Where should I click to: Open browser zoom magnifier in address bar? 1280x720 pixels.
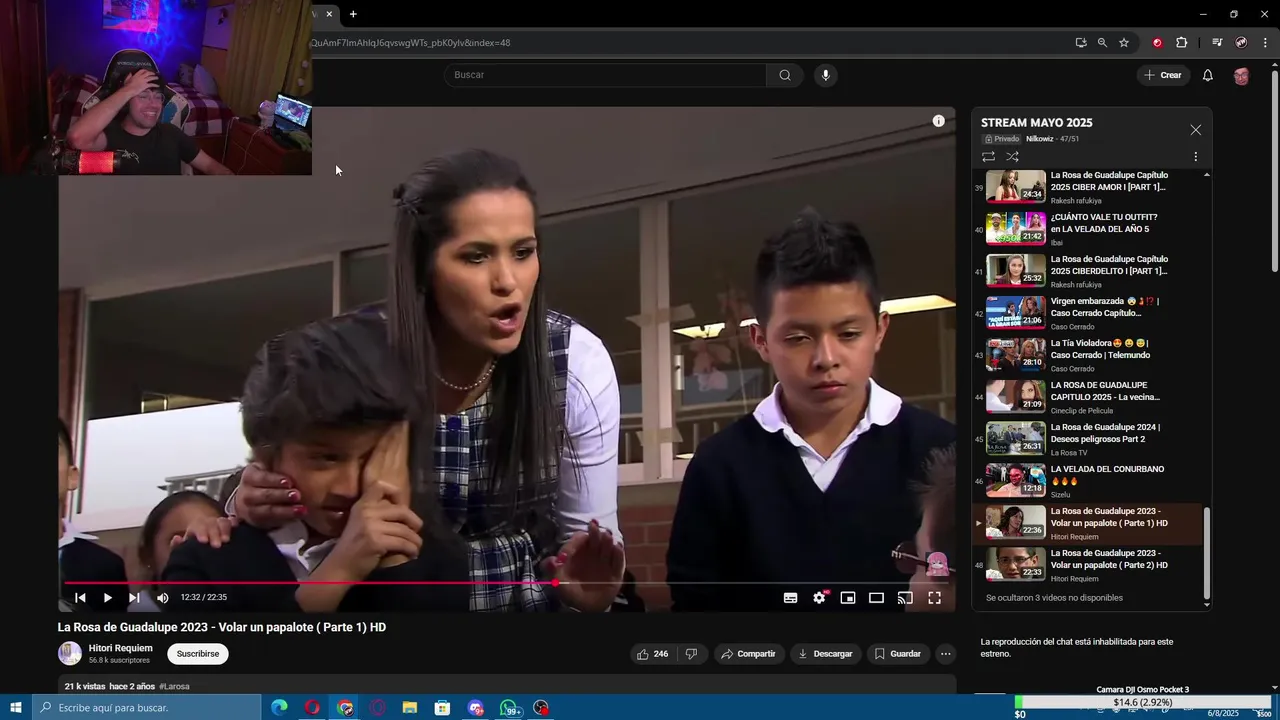click(x=1102, y=43)
